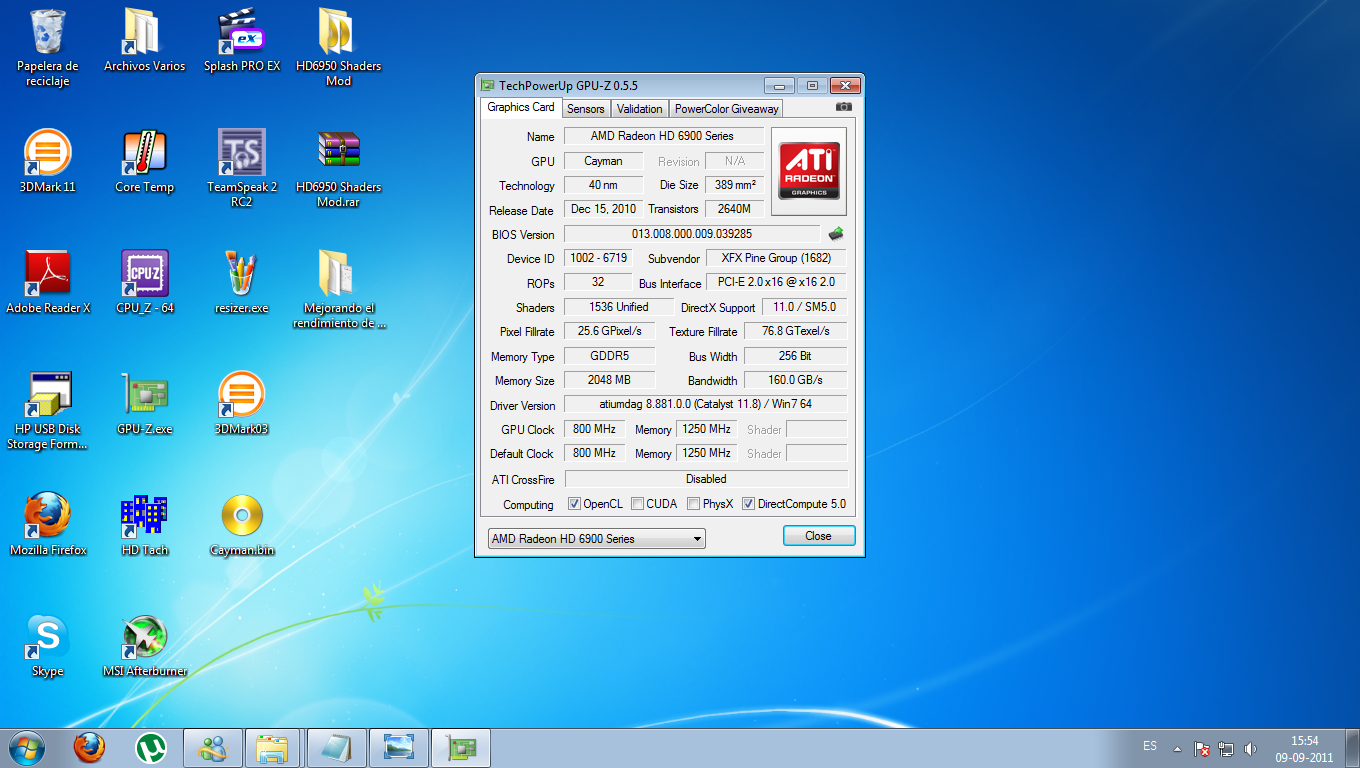Click the GPU-Z Close button
The image size is (1360, 768).
coord(819,536)
